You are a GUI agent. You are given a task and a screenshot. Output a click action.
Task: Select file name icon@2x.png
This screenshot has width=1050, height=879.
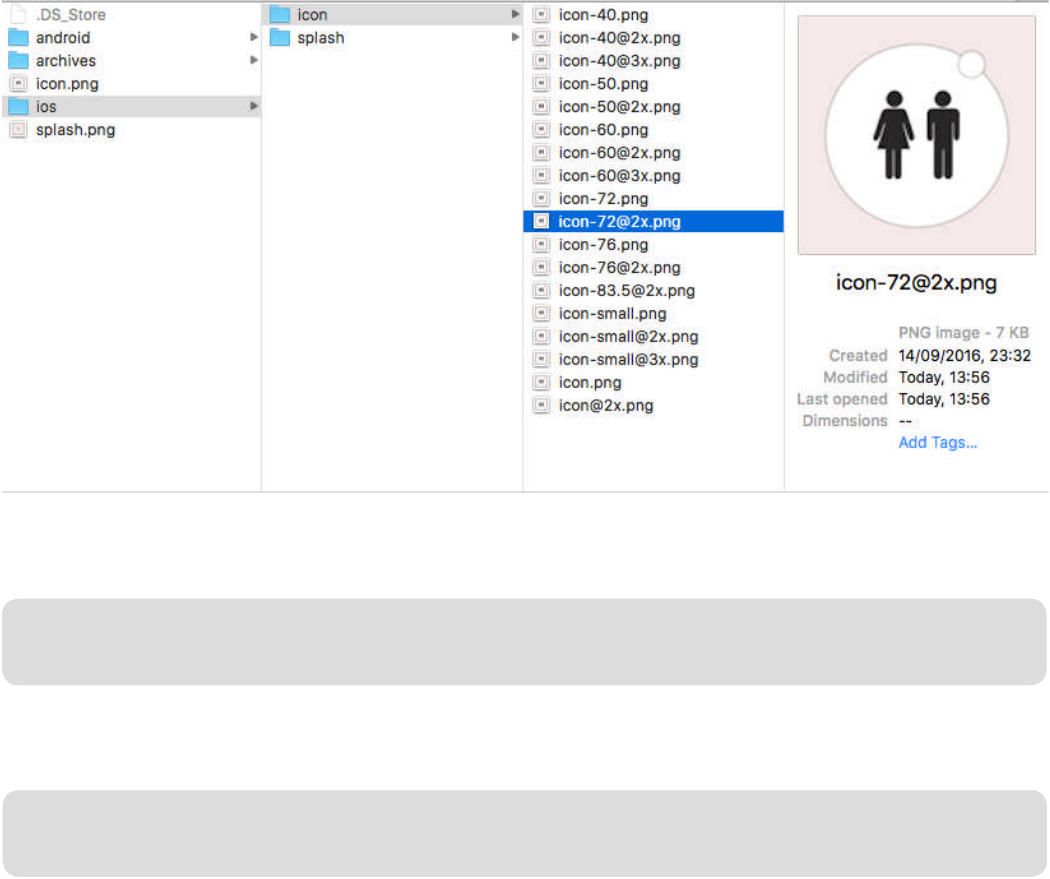(x=606, y=405)
